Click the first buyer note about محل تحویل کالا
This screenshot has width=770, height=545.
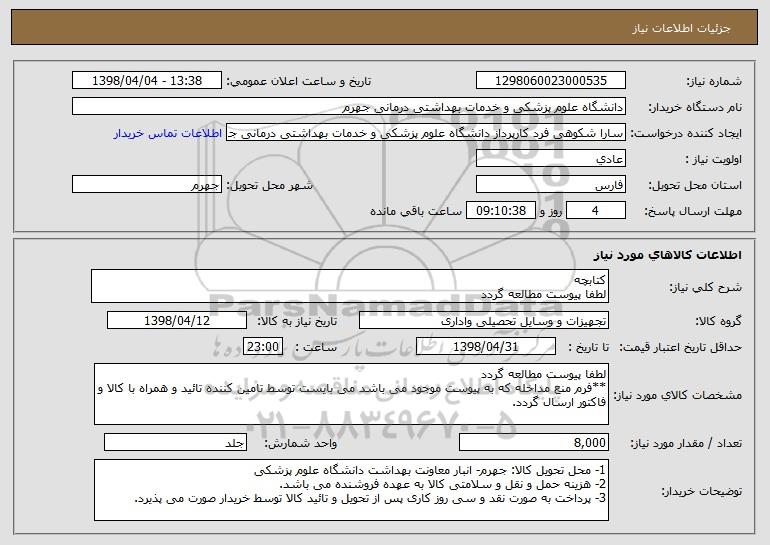click(x=430, y=470)
